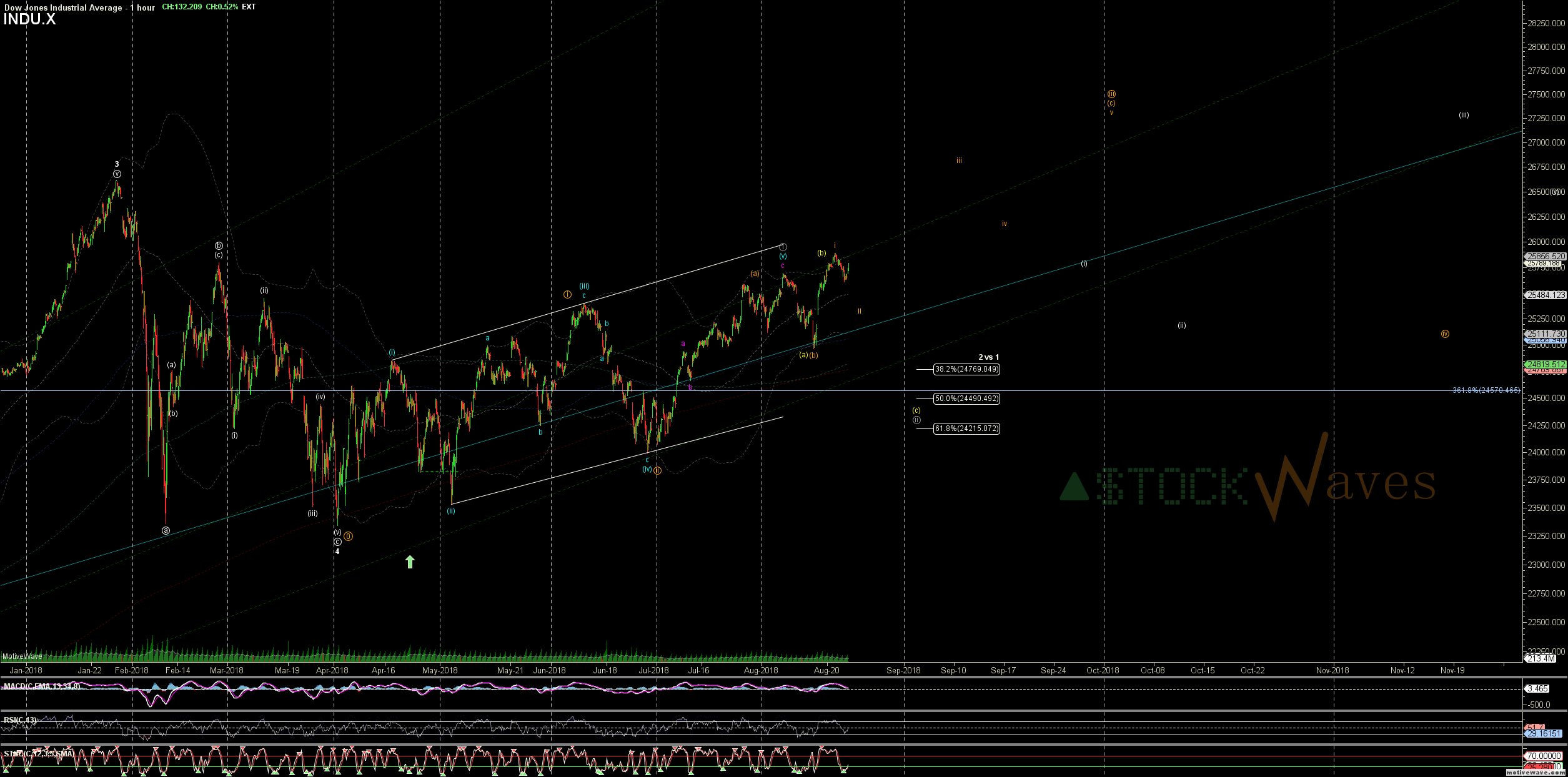This screenshot has height=777, width=1568.
Task: Click the '2 vs 1' retracement label
Action: (x=988, y=357)
